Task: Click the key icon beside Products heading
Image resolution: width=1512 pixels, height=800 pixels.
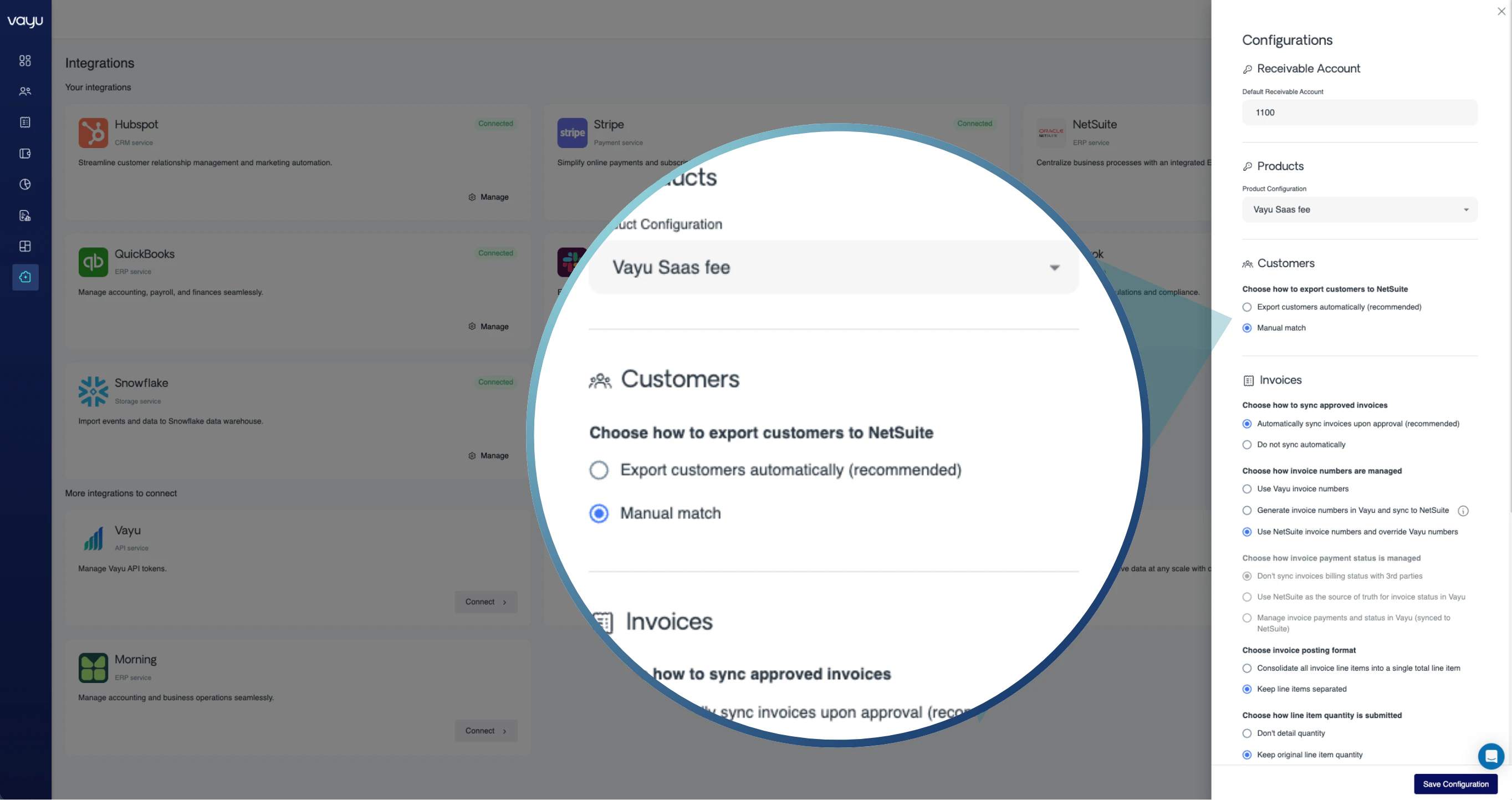Action: 1248,167
